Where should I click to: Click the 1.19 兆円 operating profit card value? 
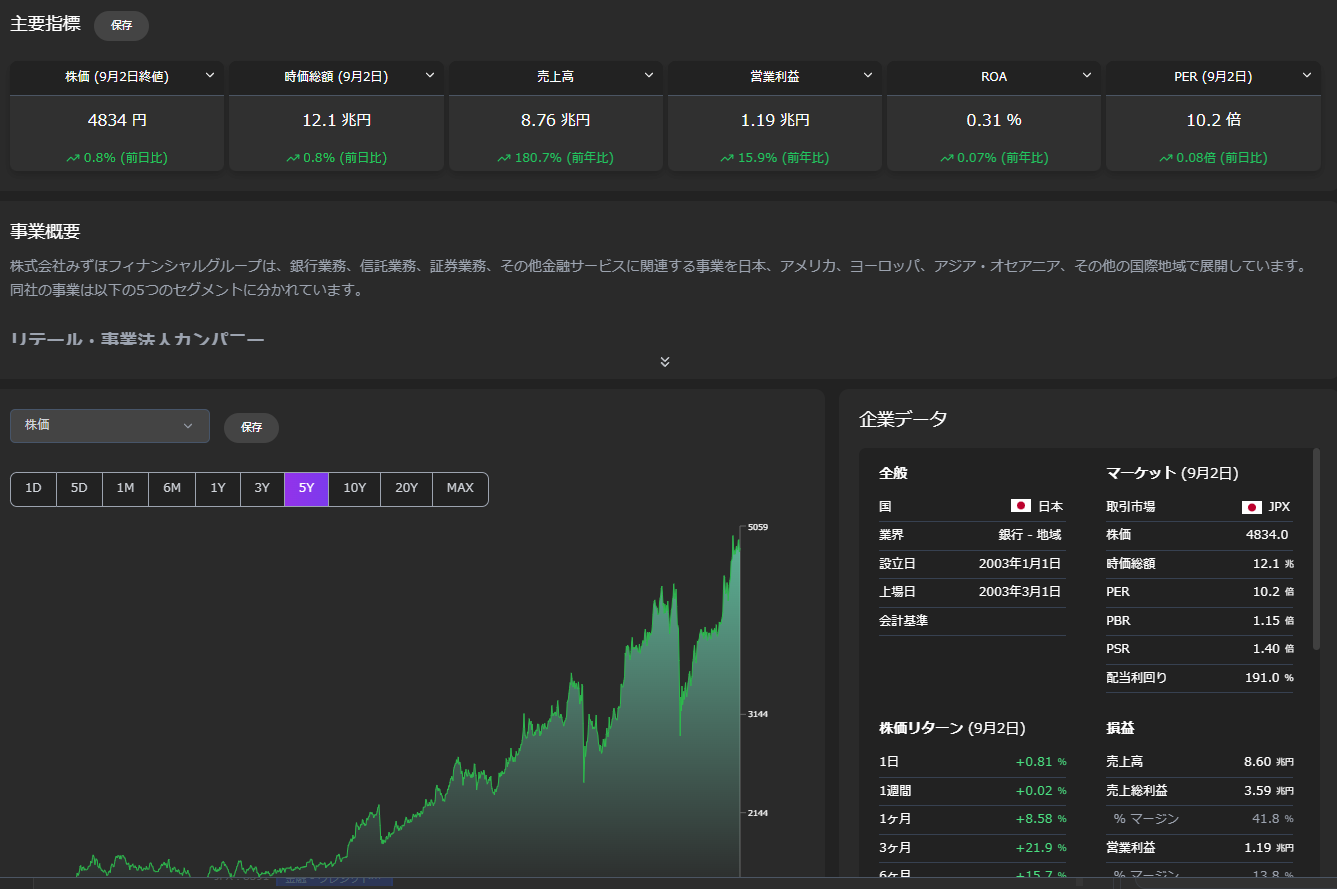click(x=775, y=120)
